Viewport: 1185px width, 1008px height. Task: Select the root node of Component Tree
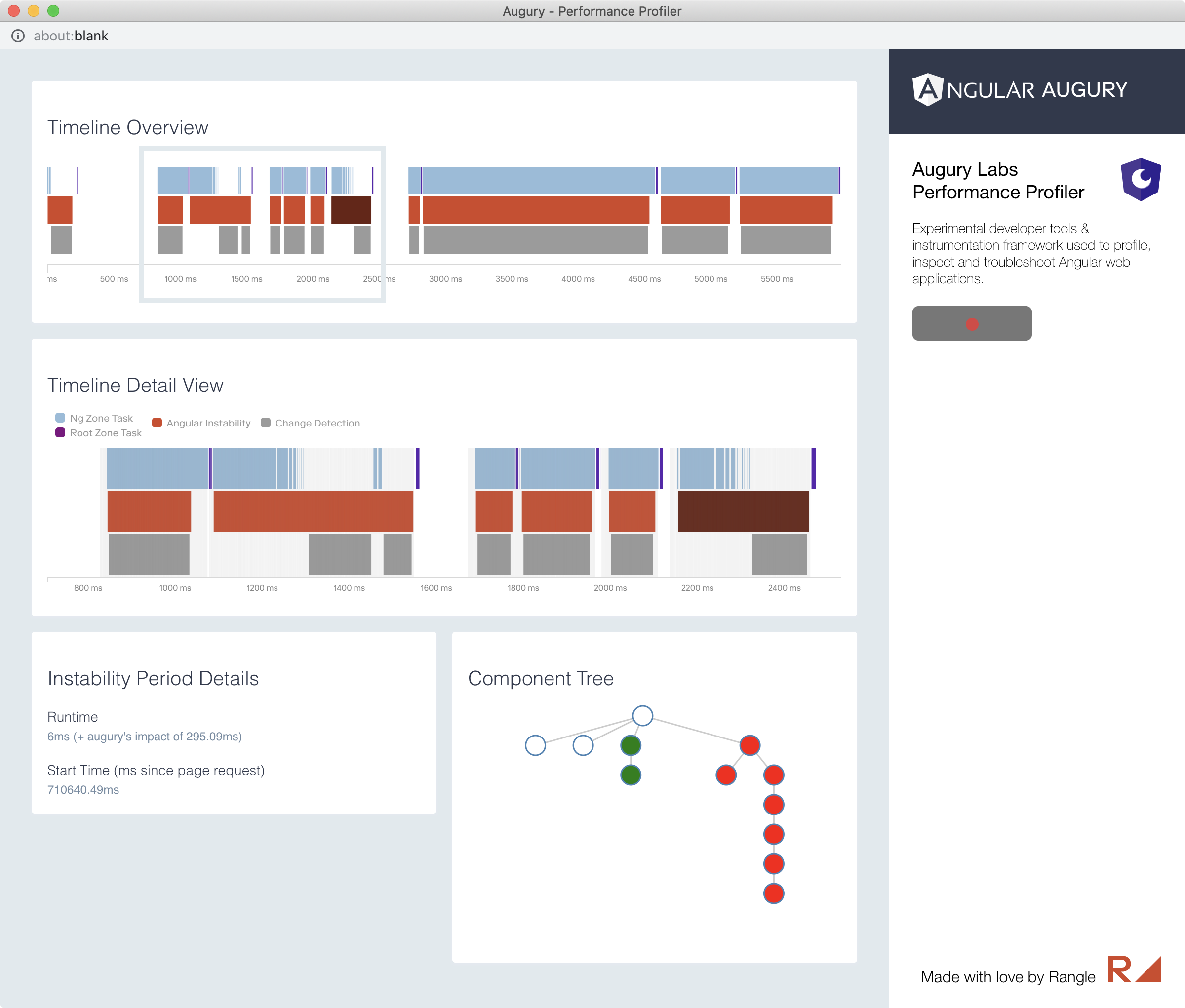point(642,715)
